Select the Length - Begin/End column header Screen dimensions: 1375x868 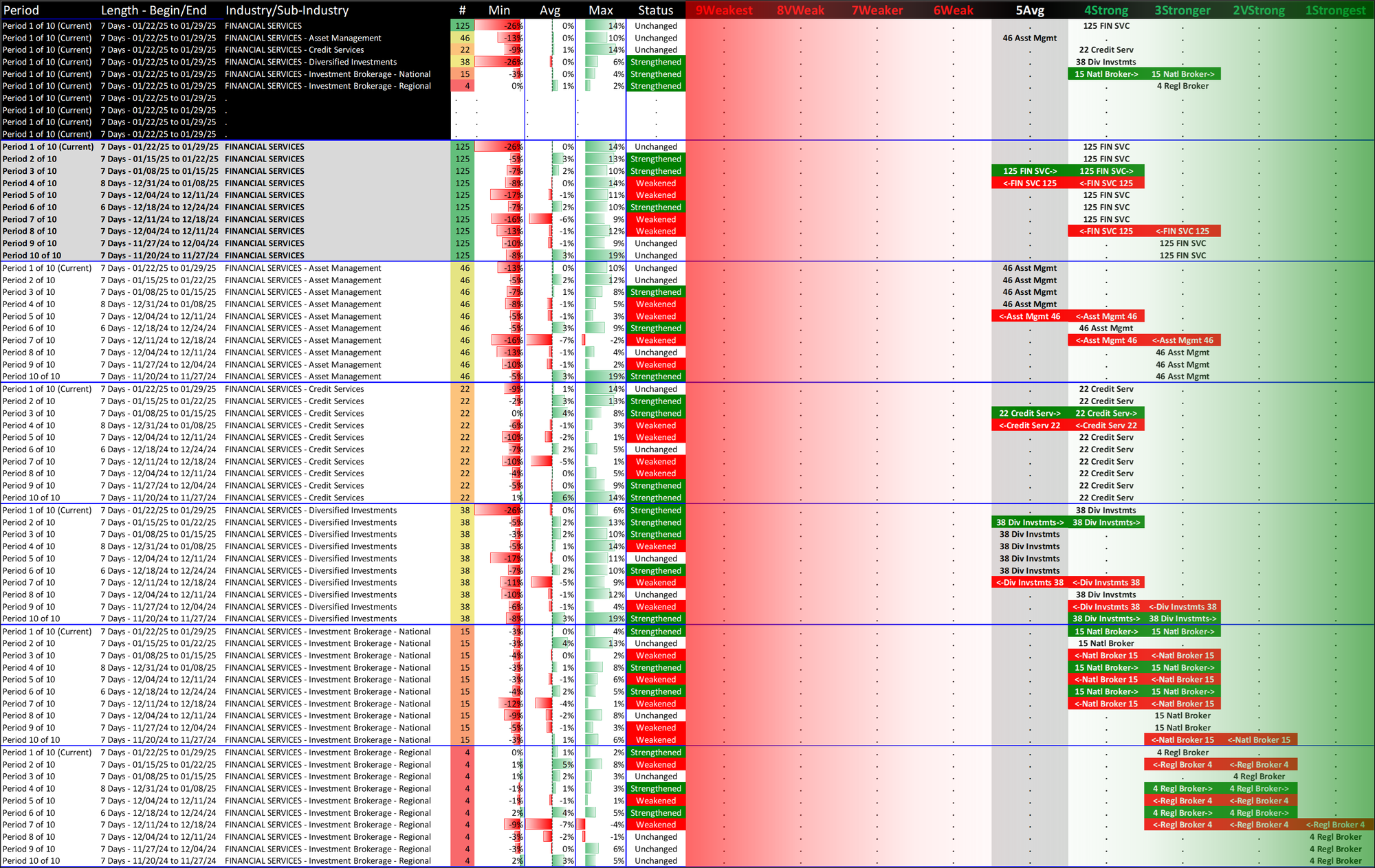[153, 10]
